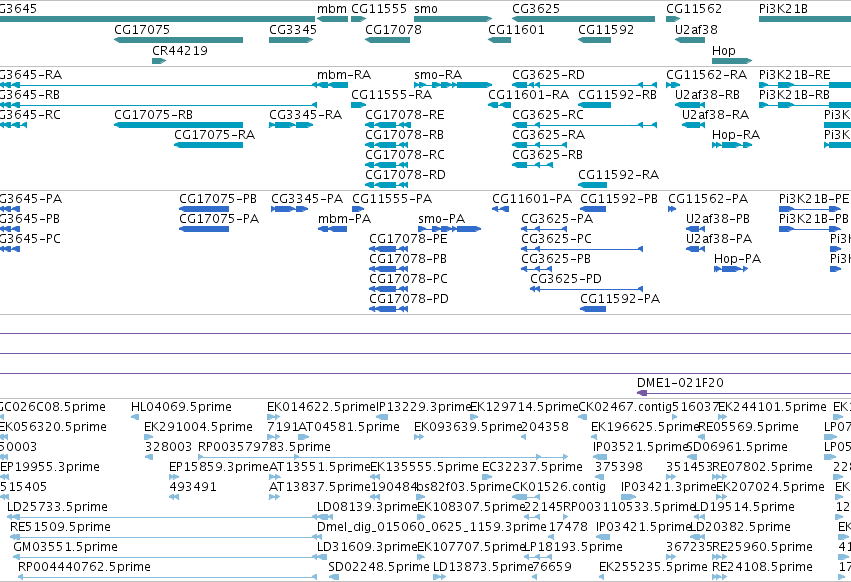Open the CG11592-RA transcript label
Viewport: 851px width, 582px height.
(x=618, y=175)
